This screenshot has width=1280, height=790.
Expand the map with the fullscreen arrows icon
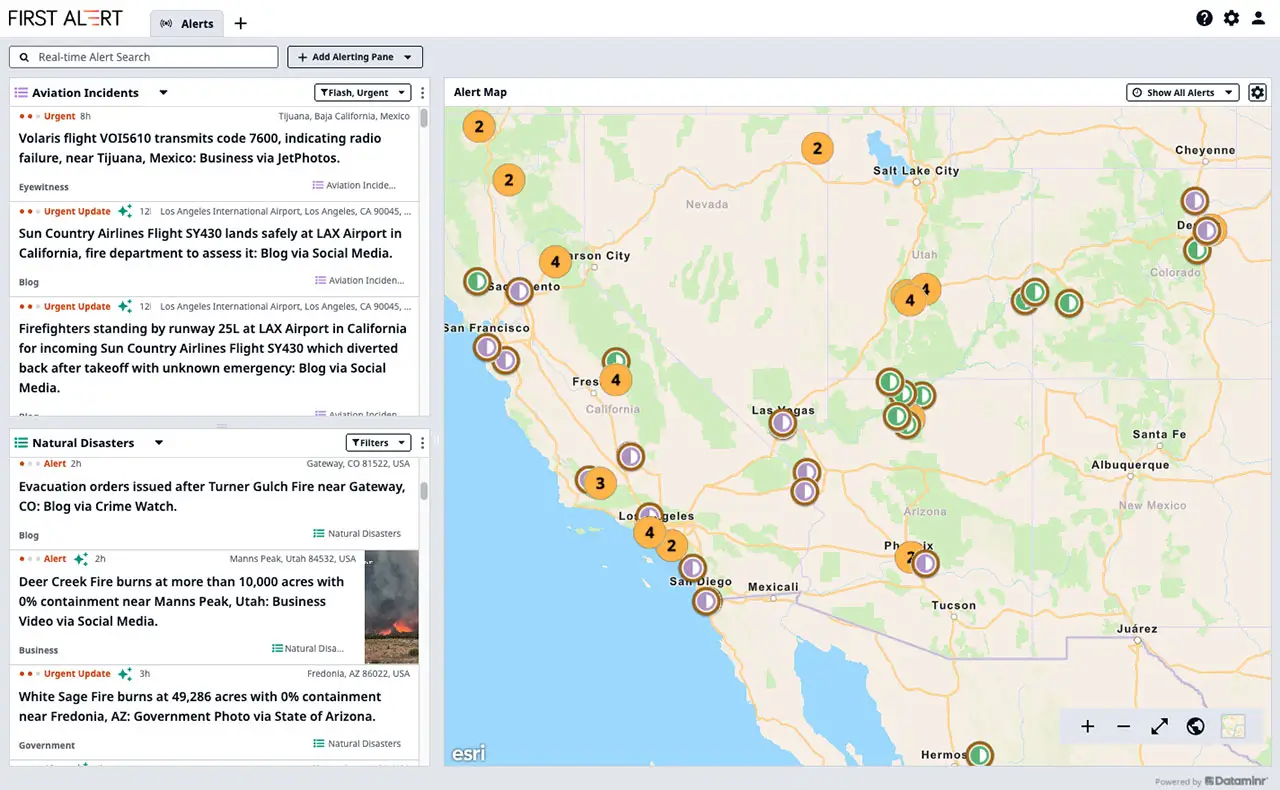(1159, 727)
